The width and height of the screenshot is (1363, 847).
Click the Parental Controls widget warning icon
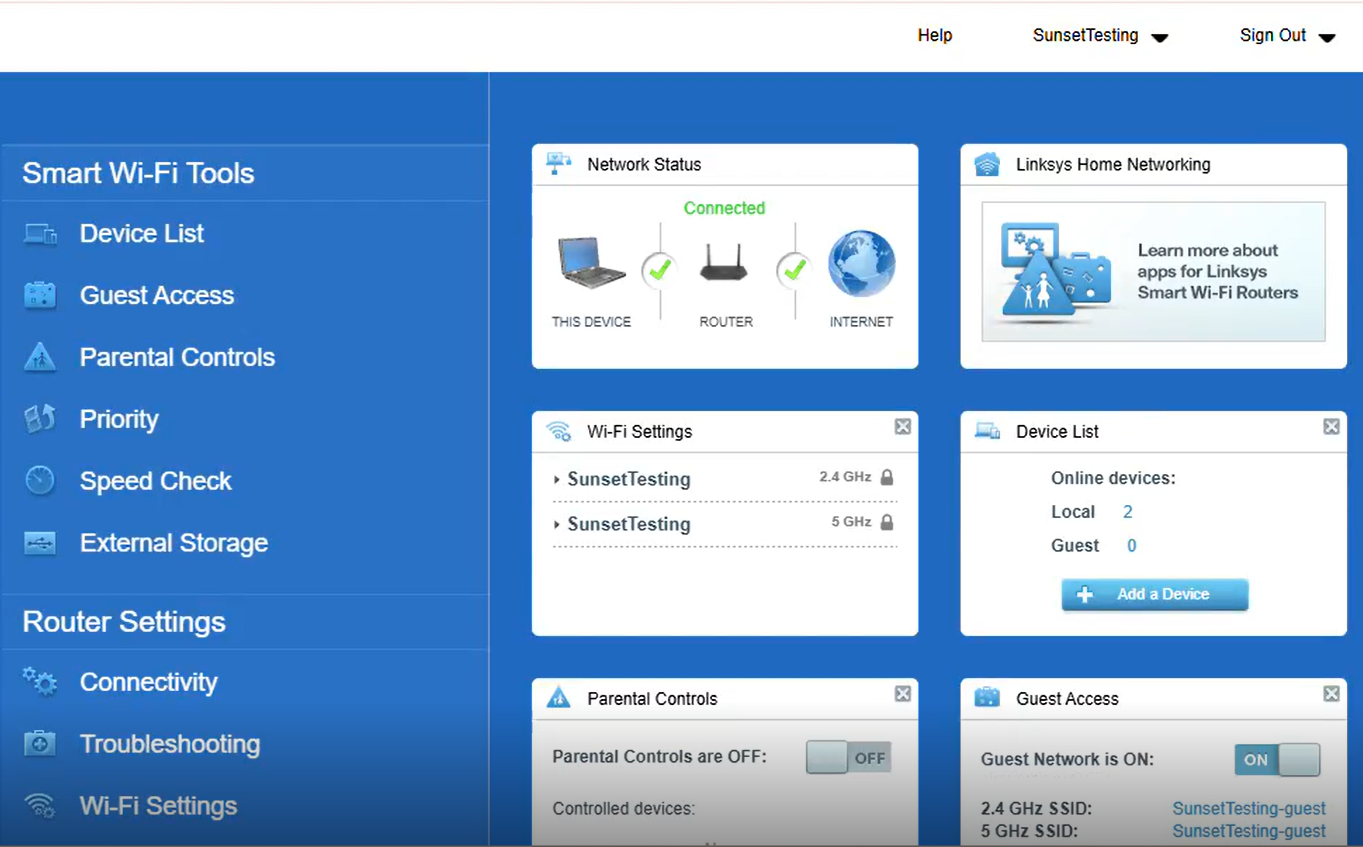(558, 698)
